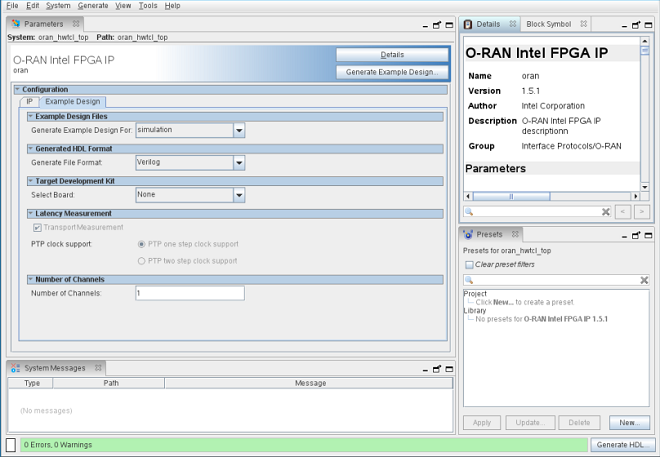Toggle the Transport Measurement checkbox
The width and height of the screenshot is (660, 457).
click(37, 228)
